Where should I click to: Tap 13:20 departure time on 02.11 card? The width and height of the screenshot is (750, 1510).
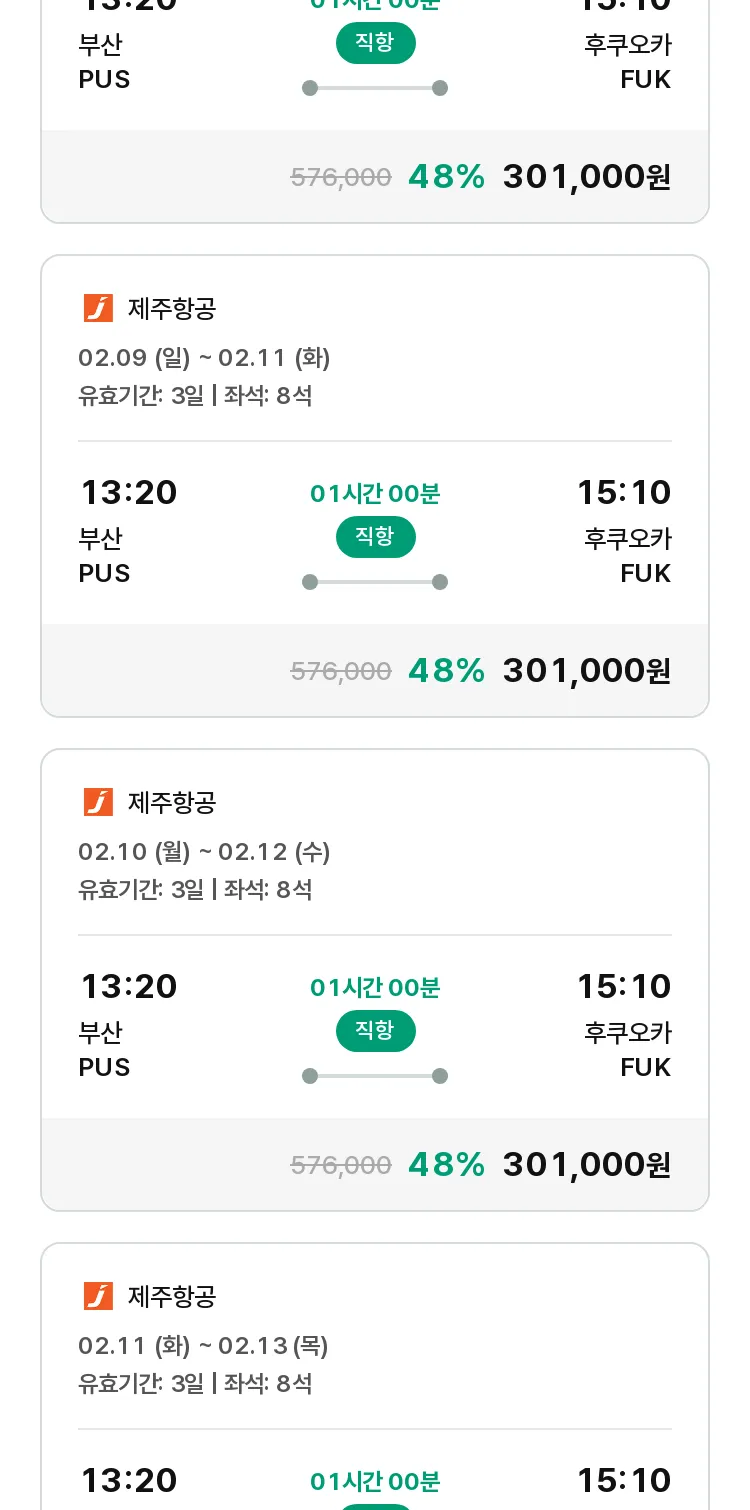(129, 1480)
